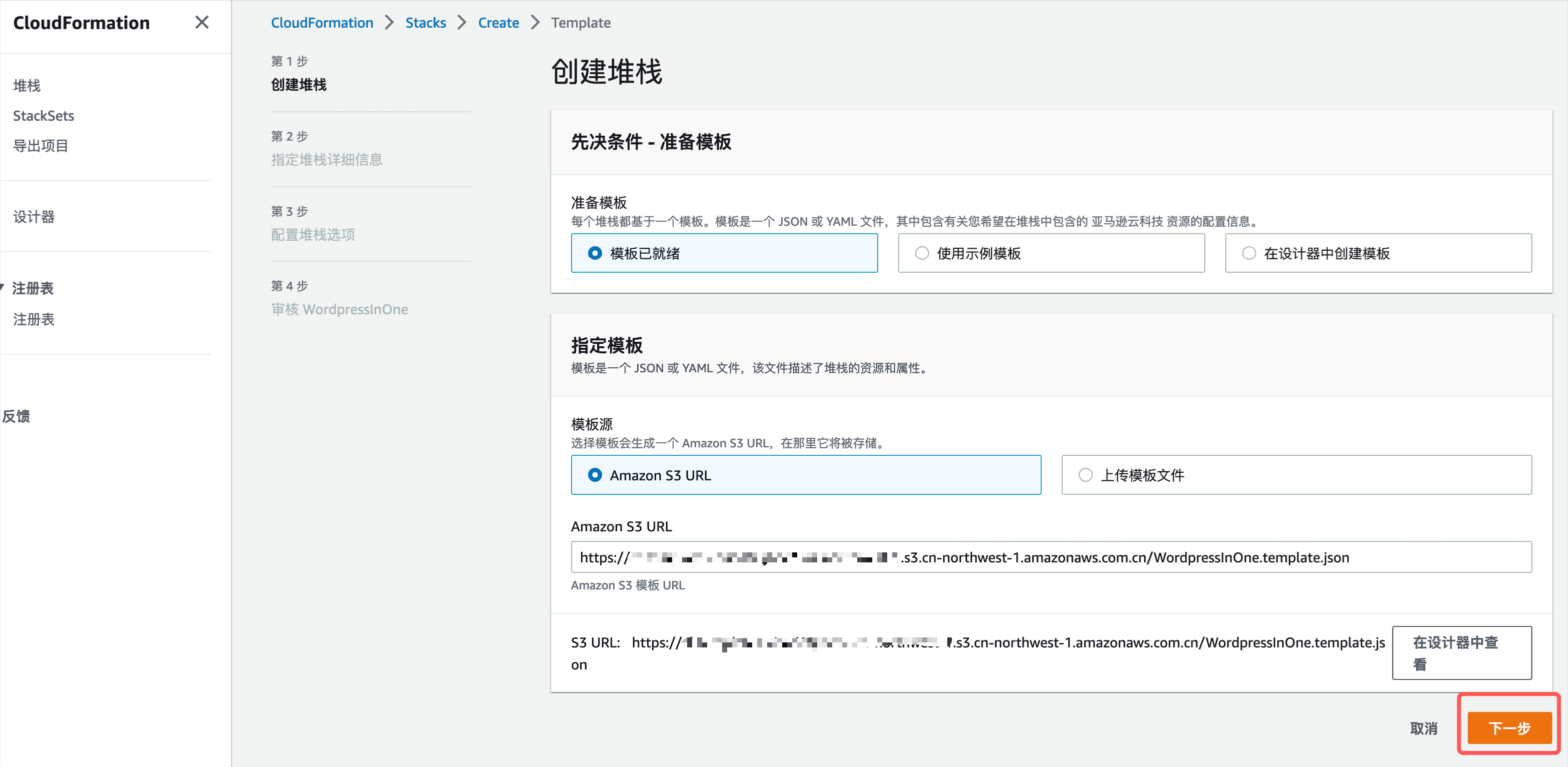Open the 注册表 sub-item link
The image size is (1568, 767).
coord(34,320)
